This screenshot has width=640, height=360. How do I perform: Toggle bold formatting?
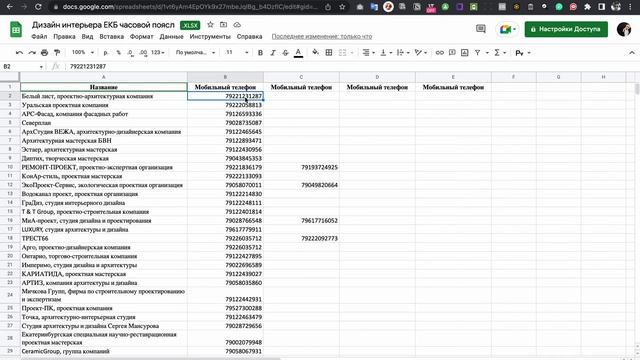coord(260,53)
